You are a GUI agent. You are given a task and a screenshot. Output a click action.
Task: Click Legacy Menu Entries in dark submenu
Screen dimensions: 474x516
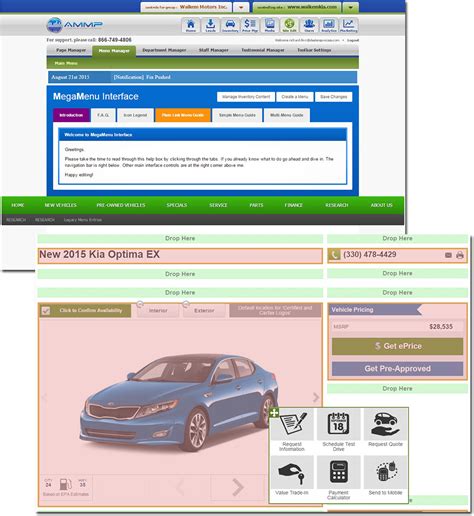[83, 220]
